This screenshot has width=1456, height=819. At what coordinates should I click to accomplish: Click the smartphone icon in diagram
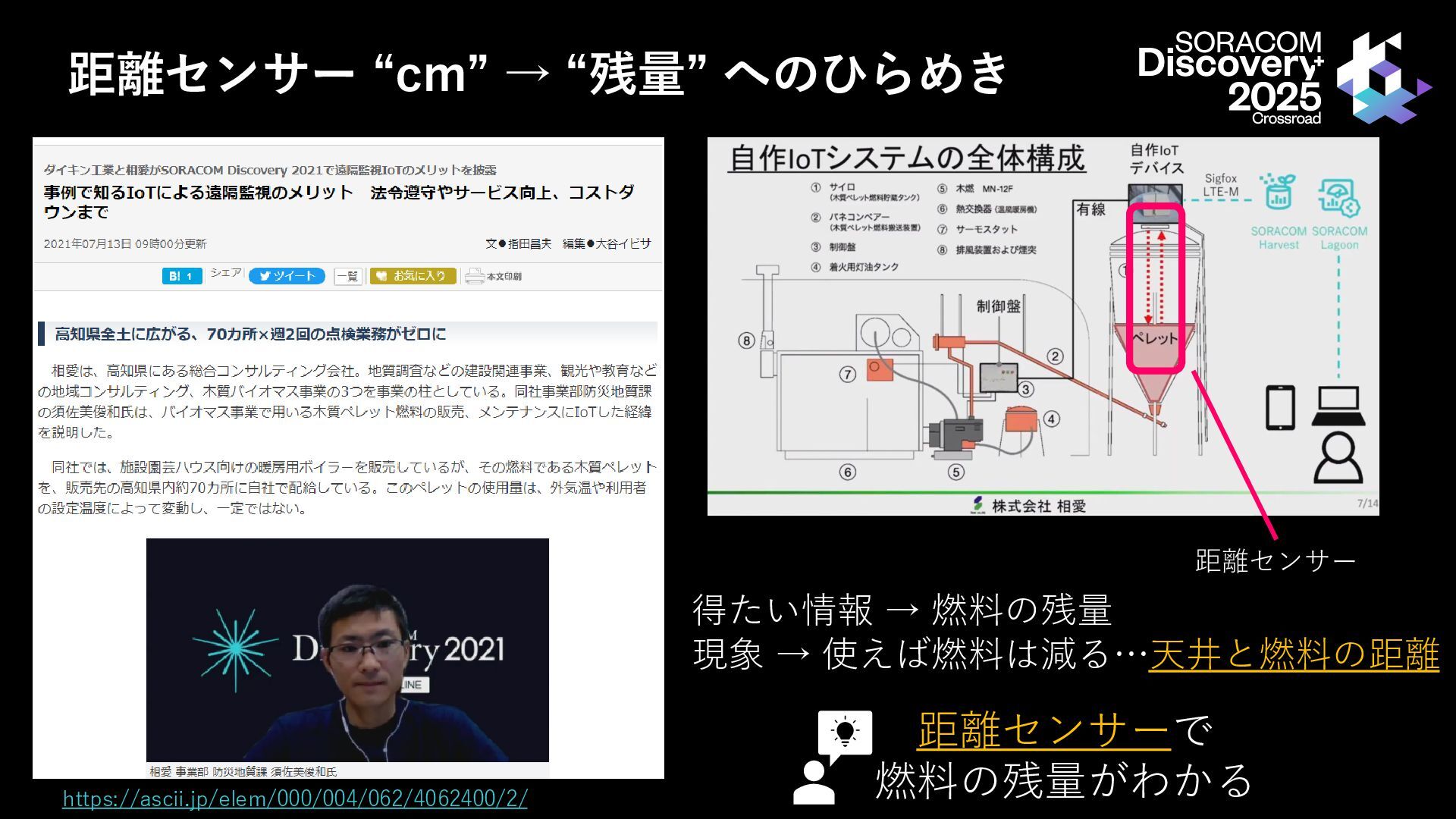pos(1281,408)
